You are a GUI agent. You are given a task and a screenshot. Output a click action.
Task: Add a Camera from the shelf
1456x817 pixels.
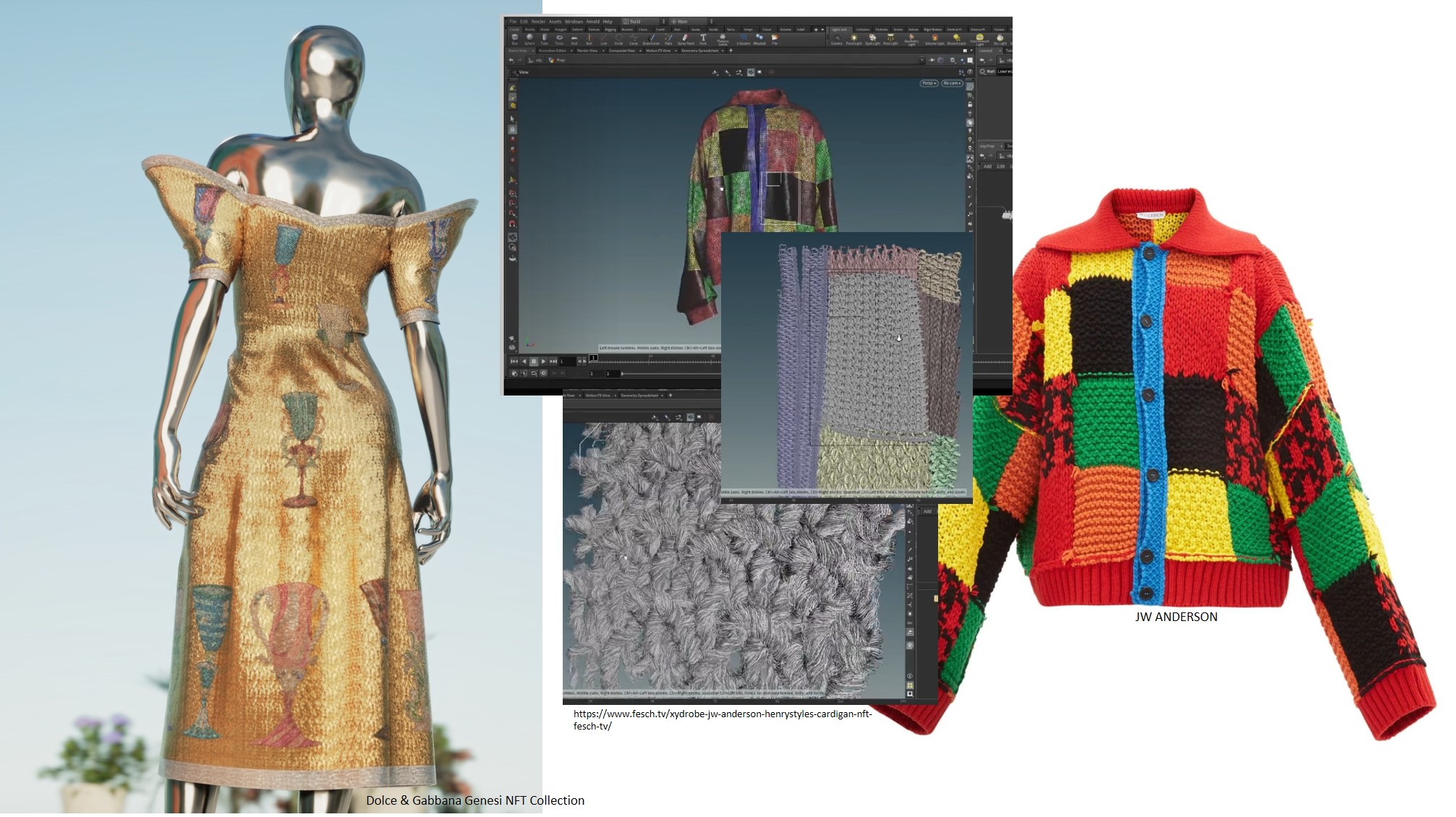[837, 37]
